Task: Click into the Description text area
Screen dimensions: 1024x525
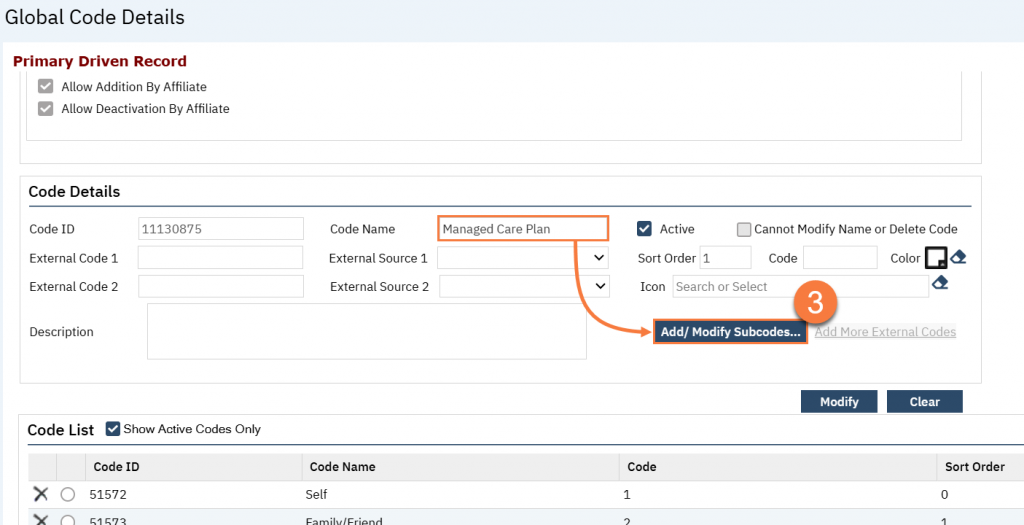Action: pyautogui.click(x=366, y=331)
